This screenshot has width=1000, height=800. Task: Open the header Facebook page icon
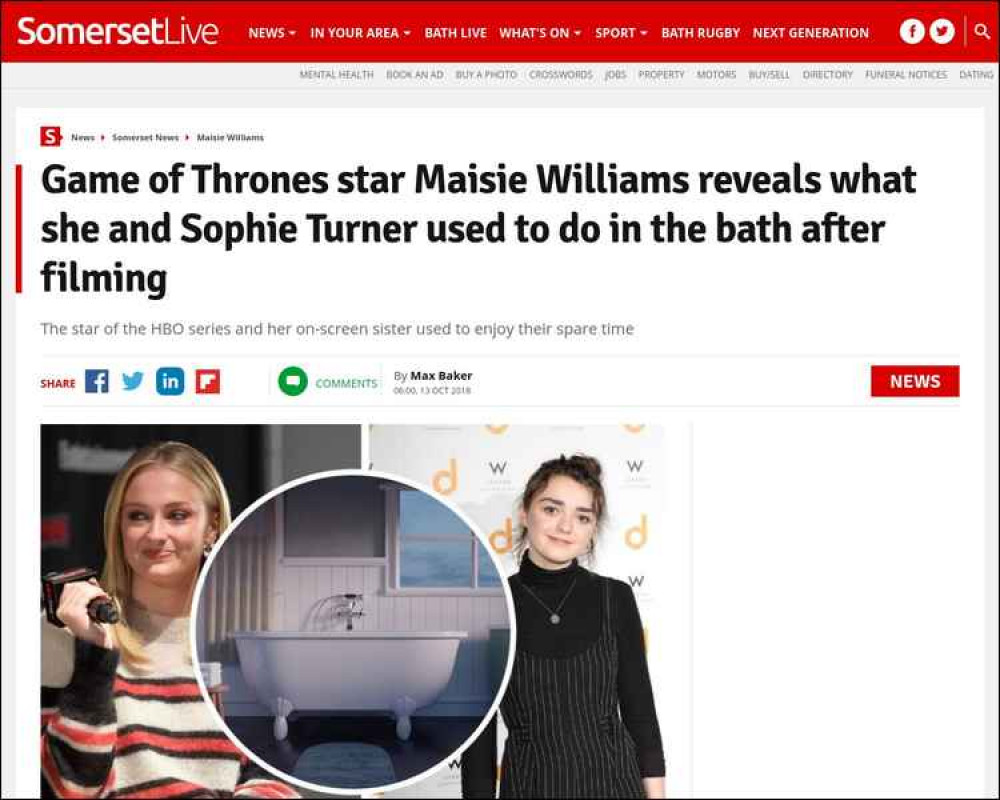pos(912,32)
